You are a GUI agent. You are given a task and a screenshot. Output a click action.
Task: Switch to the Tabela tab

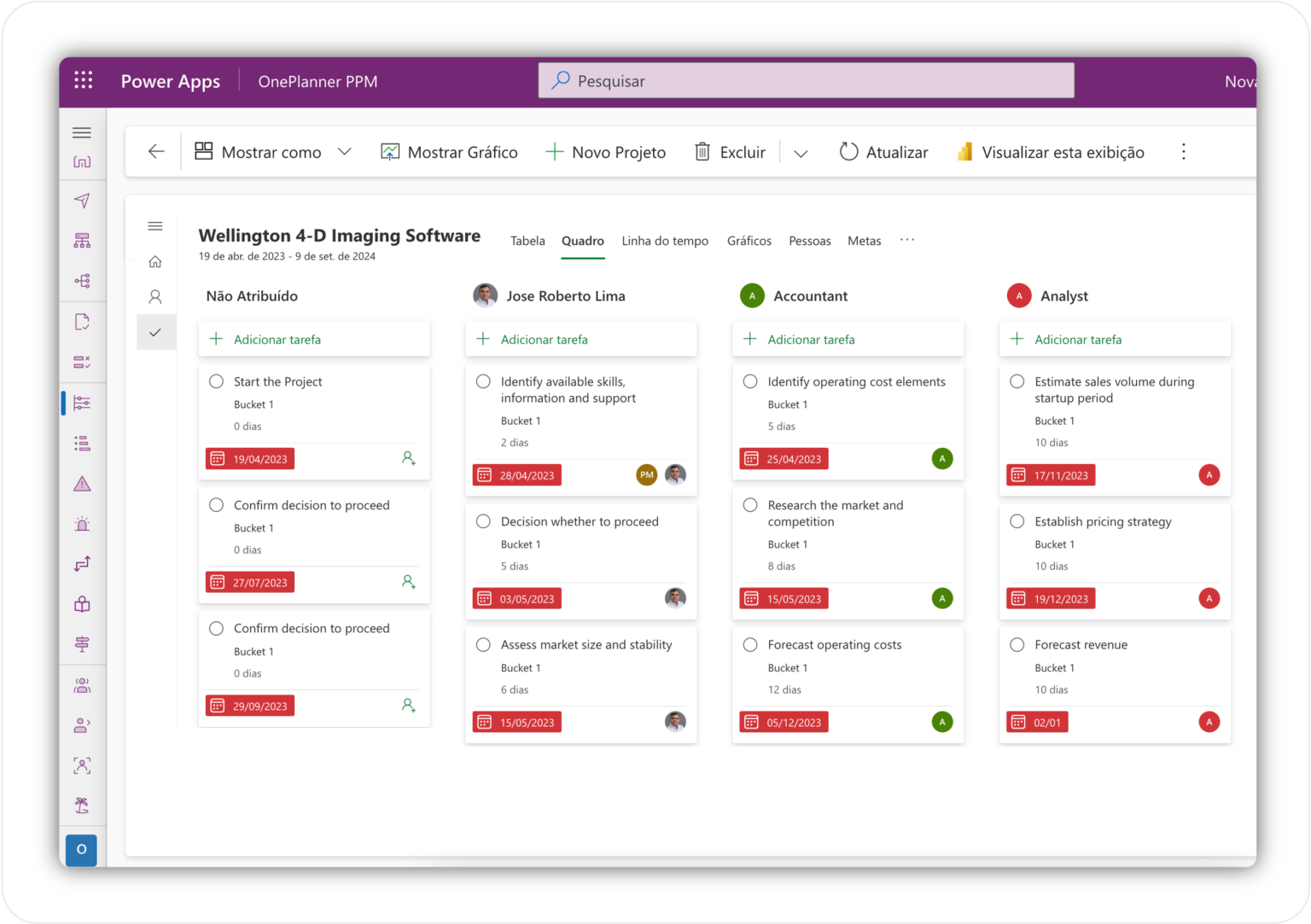527,241
